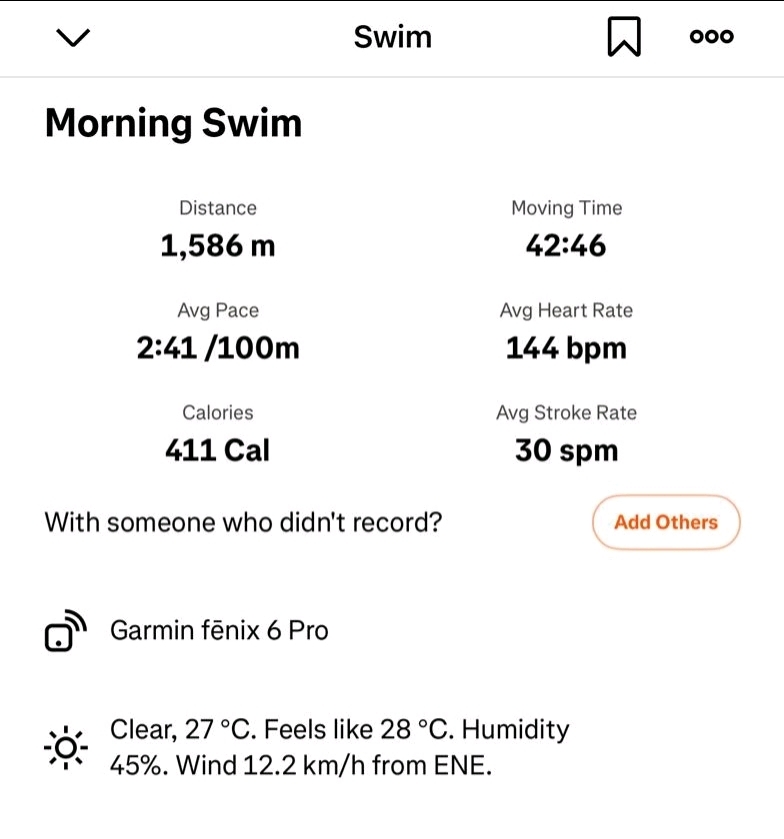
Task: Tap the Avg Stroke Rate 30 spm stat
Action: 566,450
